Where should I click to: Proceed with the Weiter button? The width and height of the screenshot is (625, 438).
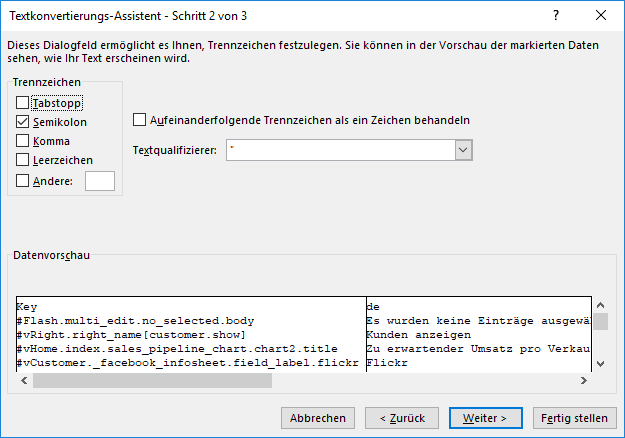pyautogui.click(x=485, y=417)
